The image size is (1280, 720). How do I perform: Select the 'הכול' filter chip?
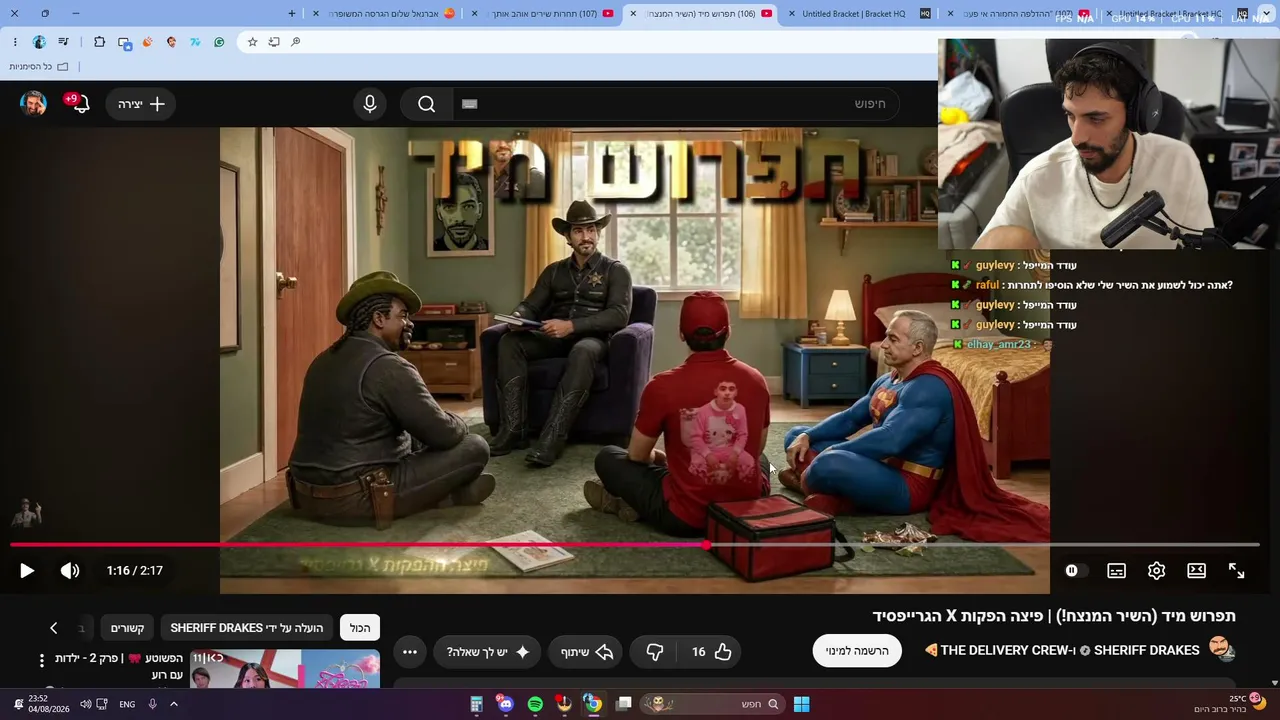click(360, 628)
